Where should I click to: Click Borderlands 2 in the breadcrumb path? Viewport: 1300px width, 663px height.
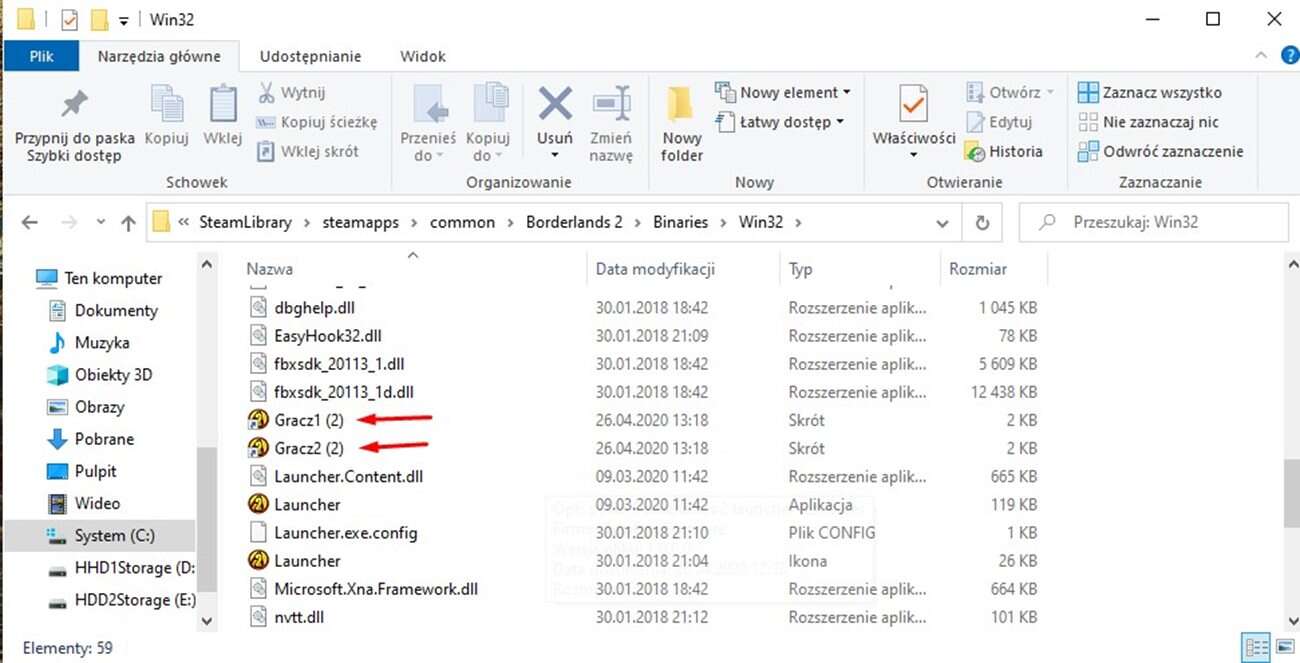tap(574, 222)
